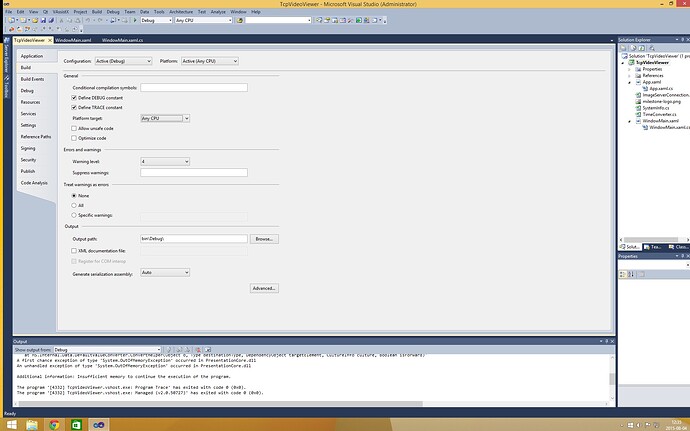Click the Conditional compilation symbols field

pyautogui.click(x=194, y=88)
